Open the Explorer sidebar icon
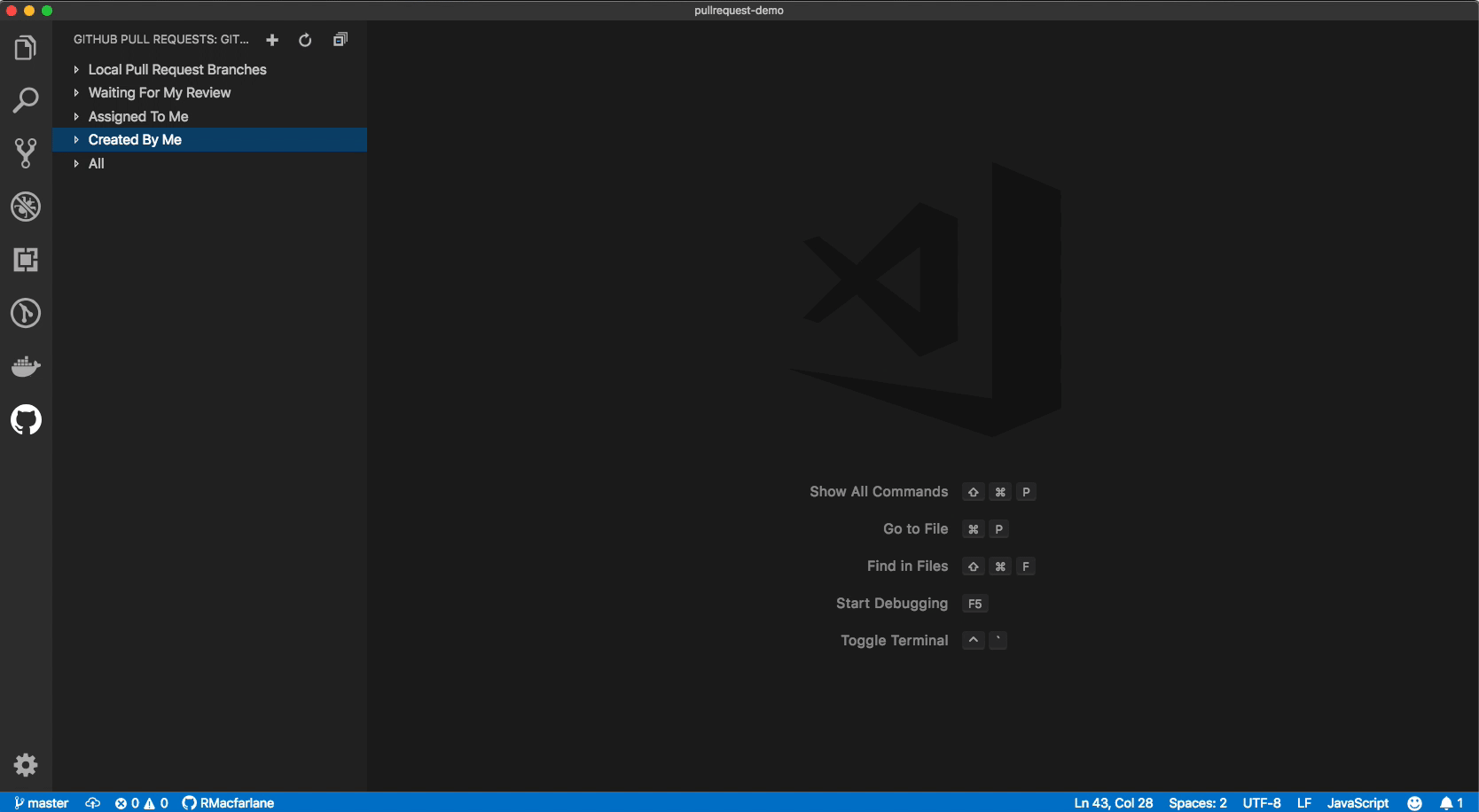1479x812 pixels. point(26,47)
